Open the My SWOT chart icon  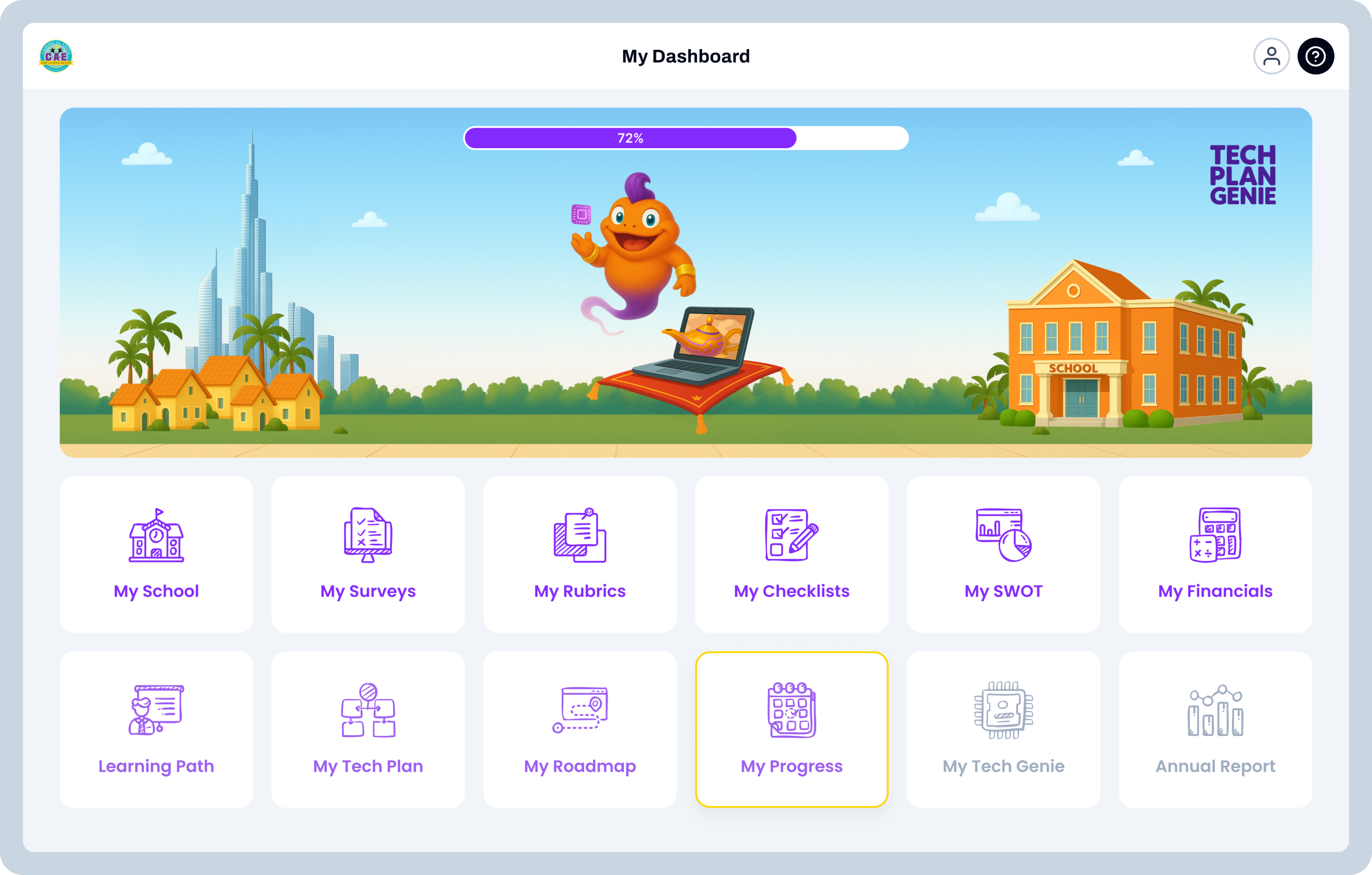(x=1003, y=536)
